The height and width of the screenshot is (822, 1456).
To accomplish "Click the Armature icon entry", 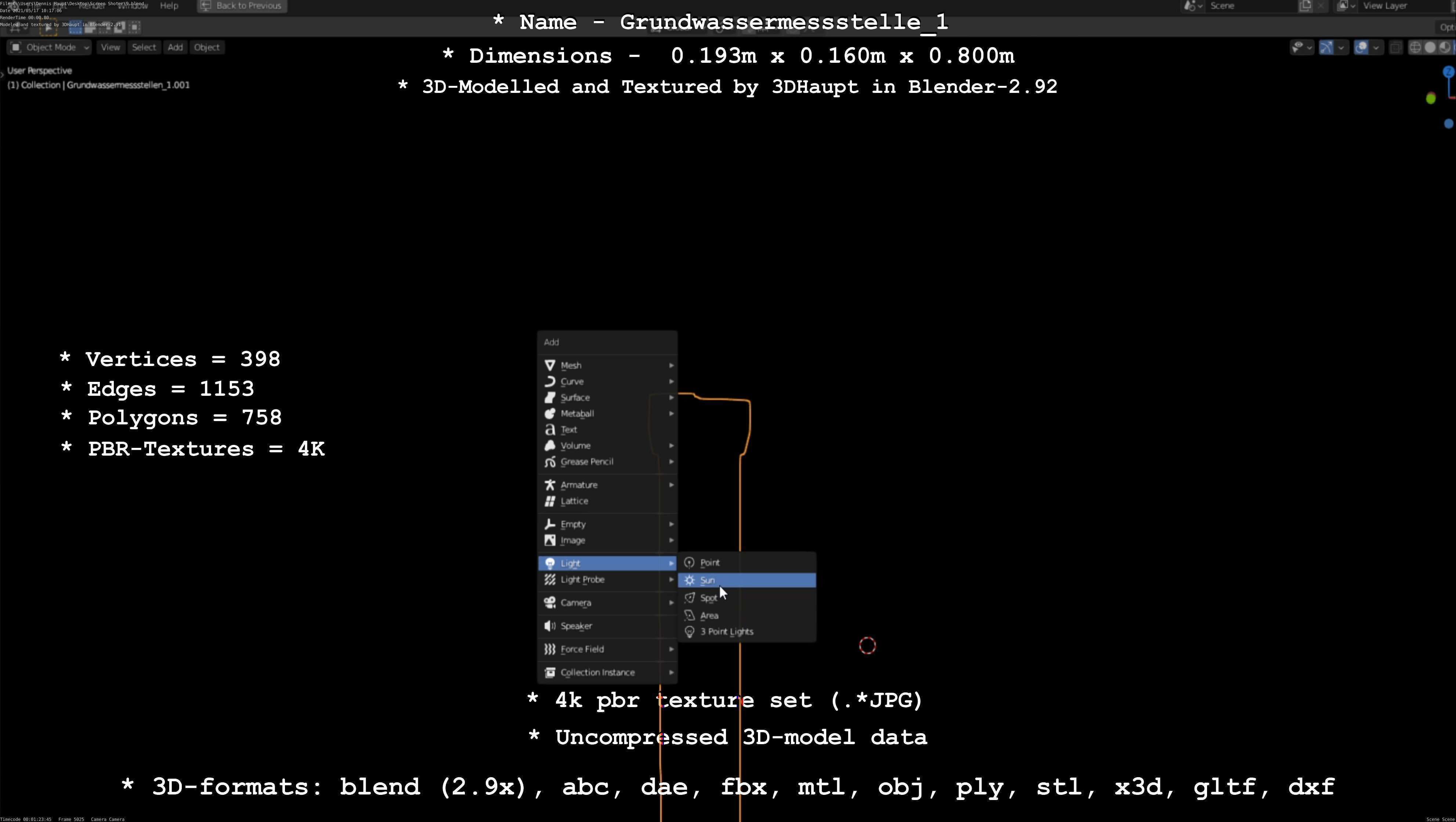I will [x=549, y=485].
